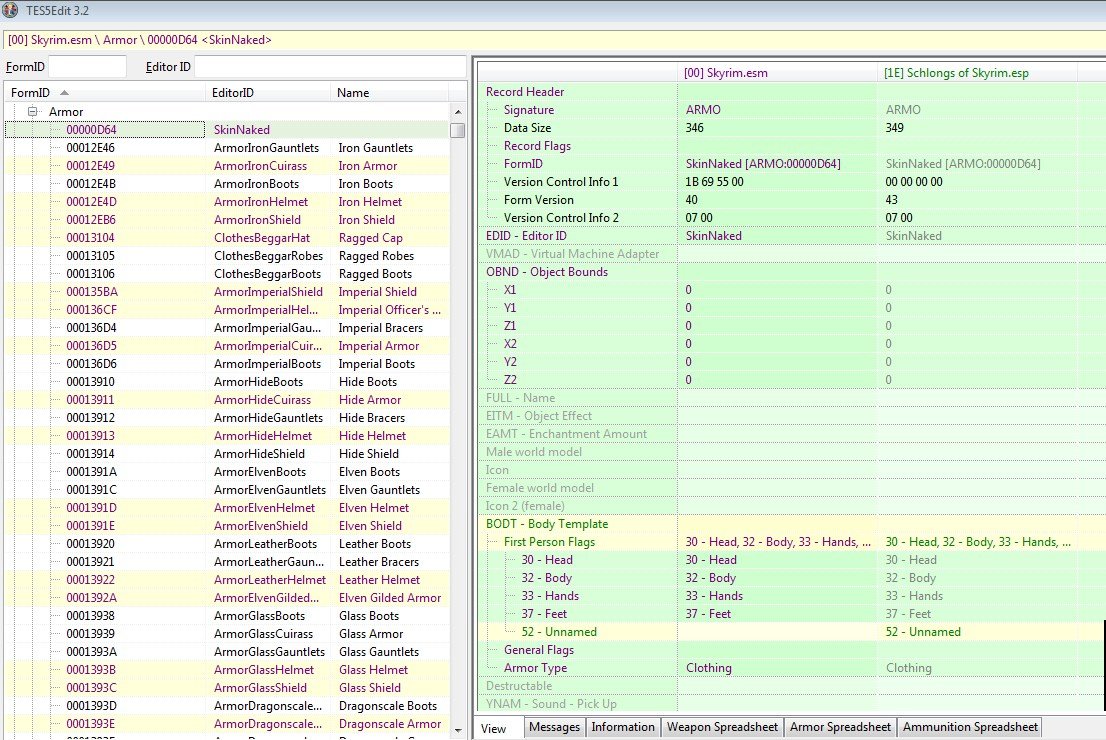Select record 00012E4D ArmorIronHelmet
1106x740 pixels.
click(227, 202)
